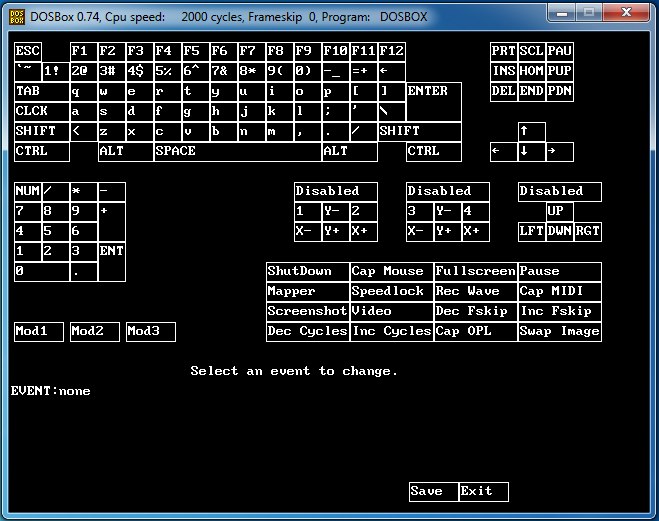Click the PAU pause key
This screenshot has width=659, height=521.
(x=560, y=51)
